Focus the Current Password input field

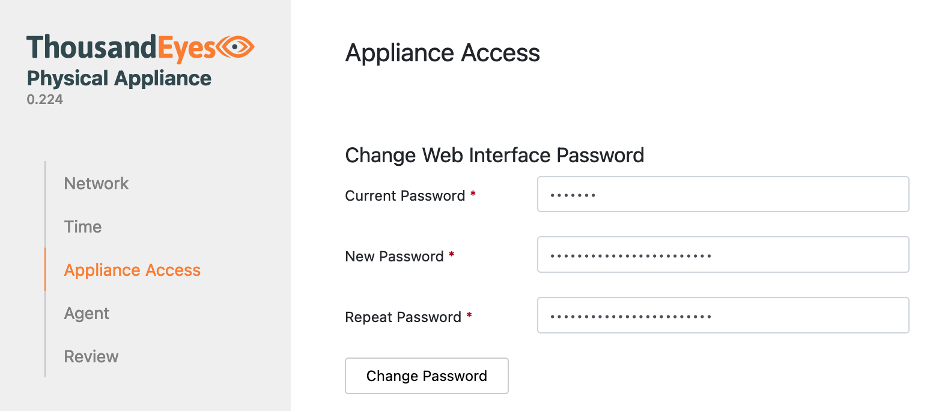point(722,195)
